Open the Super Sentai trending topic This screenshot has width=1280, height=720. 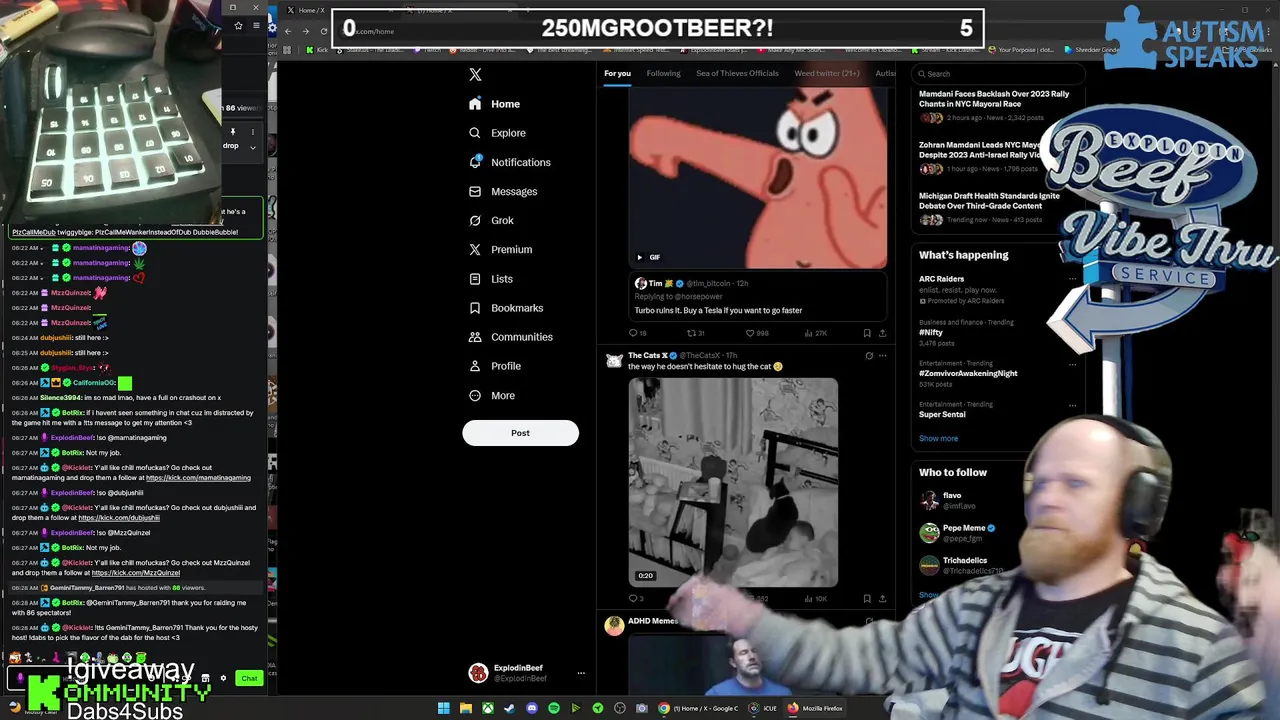pos(942,414)
